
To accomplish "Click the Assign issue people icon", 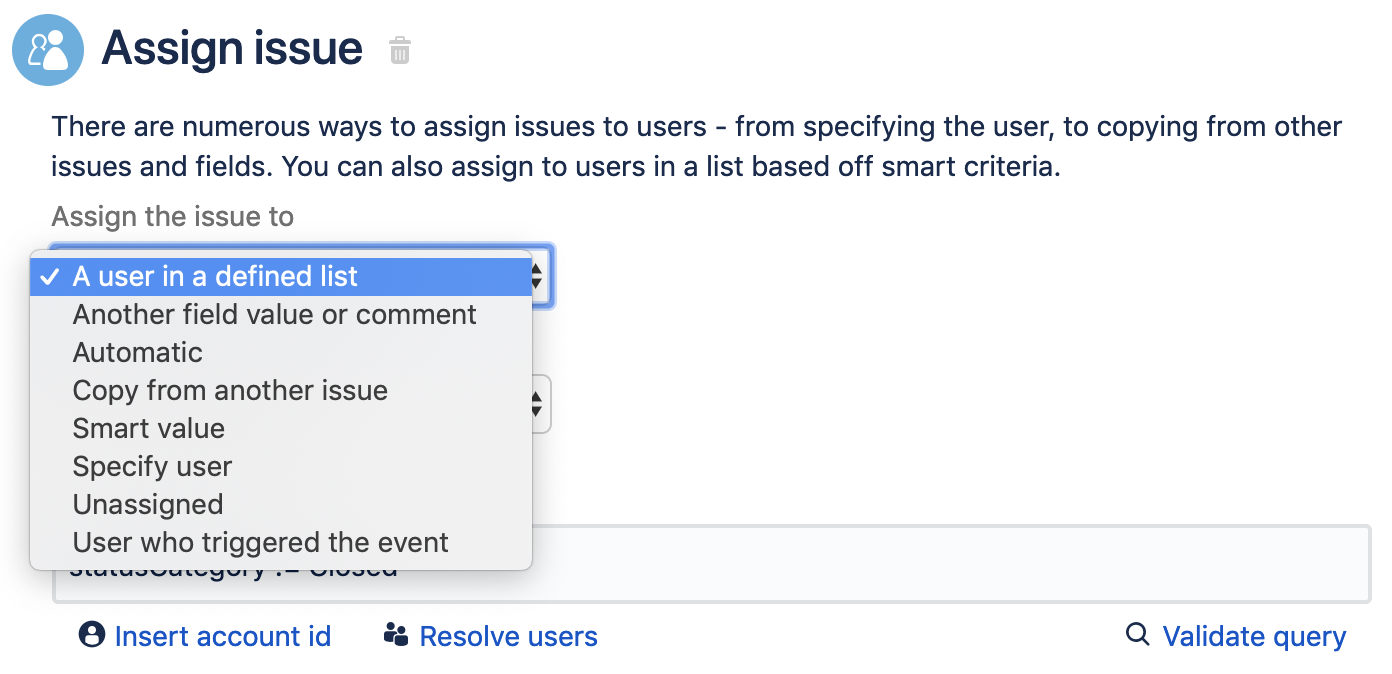I will point(48,50).
